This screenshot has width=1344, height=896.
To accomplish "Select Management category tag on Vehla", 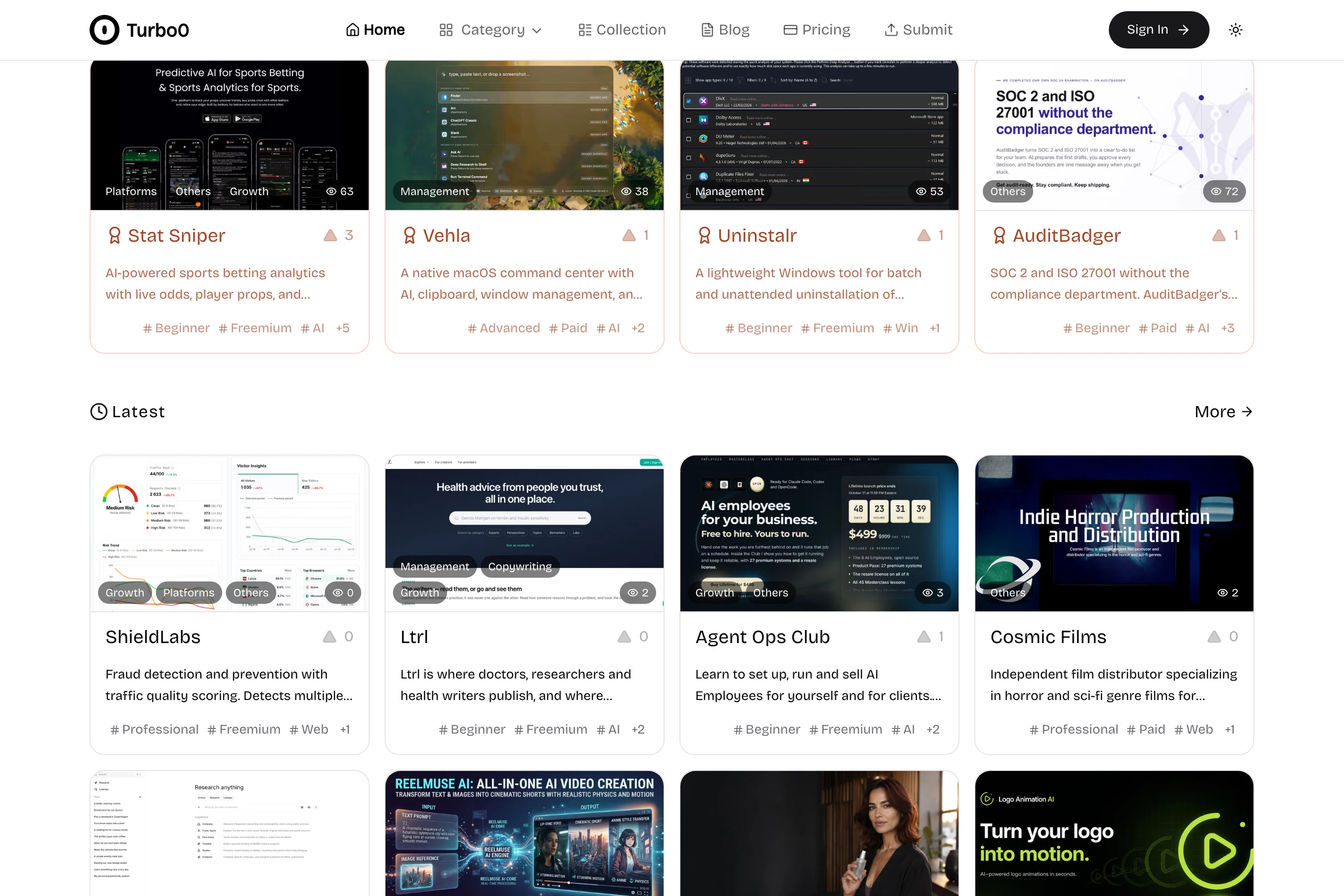I will click(435, 191).
